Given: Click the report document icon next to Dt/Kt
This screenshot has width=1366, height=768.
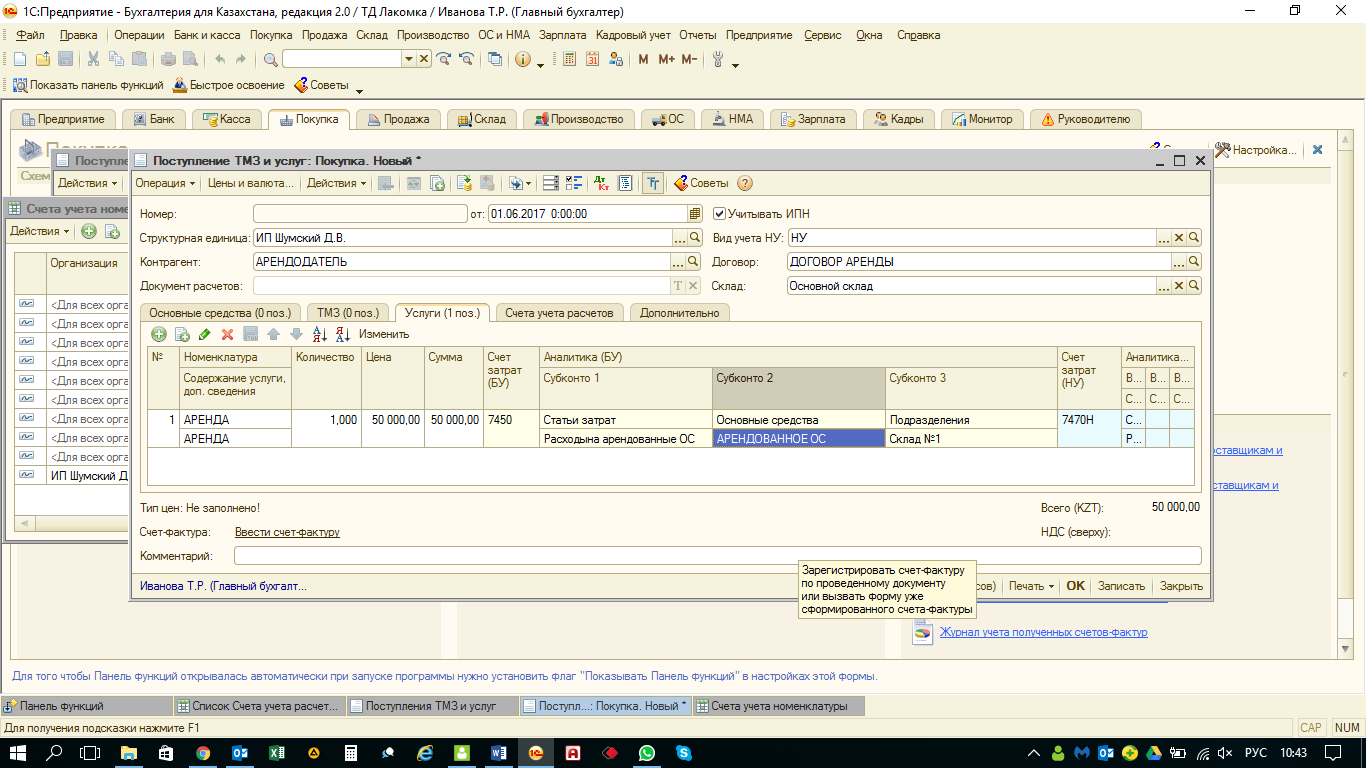Looking at the screenshot, I should (x=625, y=183).
